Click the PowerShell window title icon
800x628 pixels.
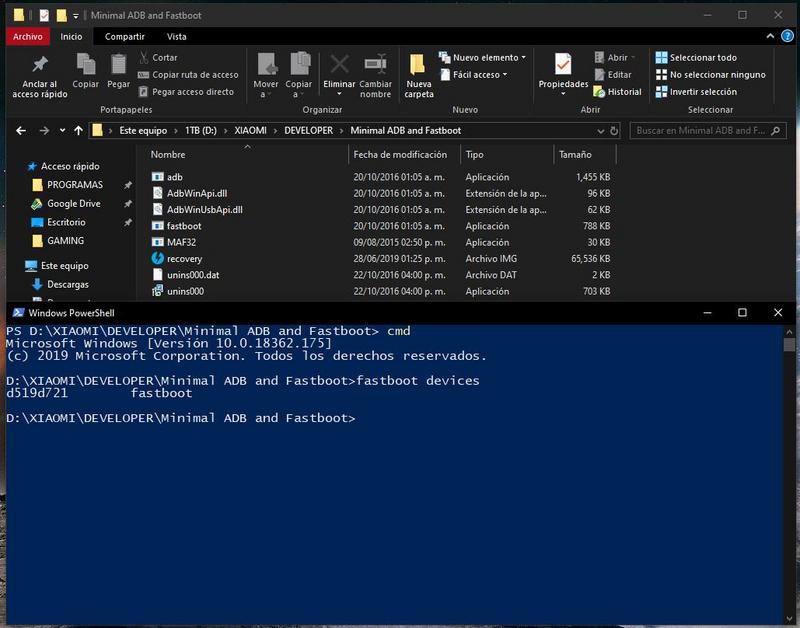click(x=18, y=313)
